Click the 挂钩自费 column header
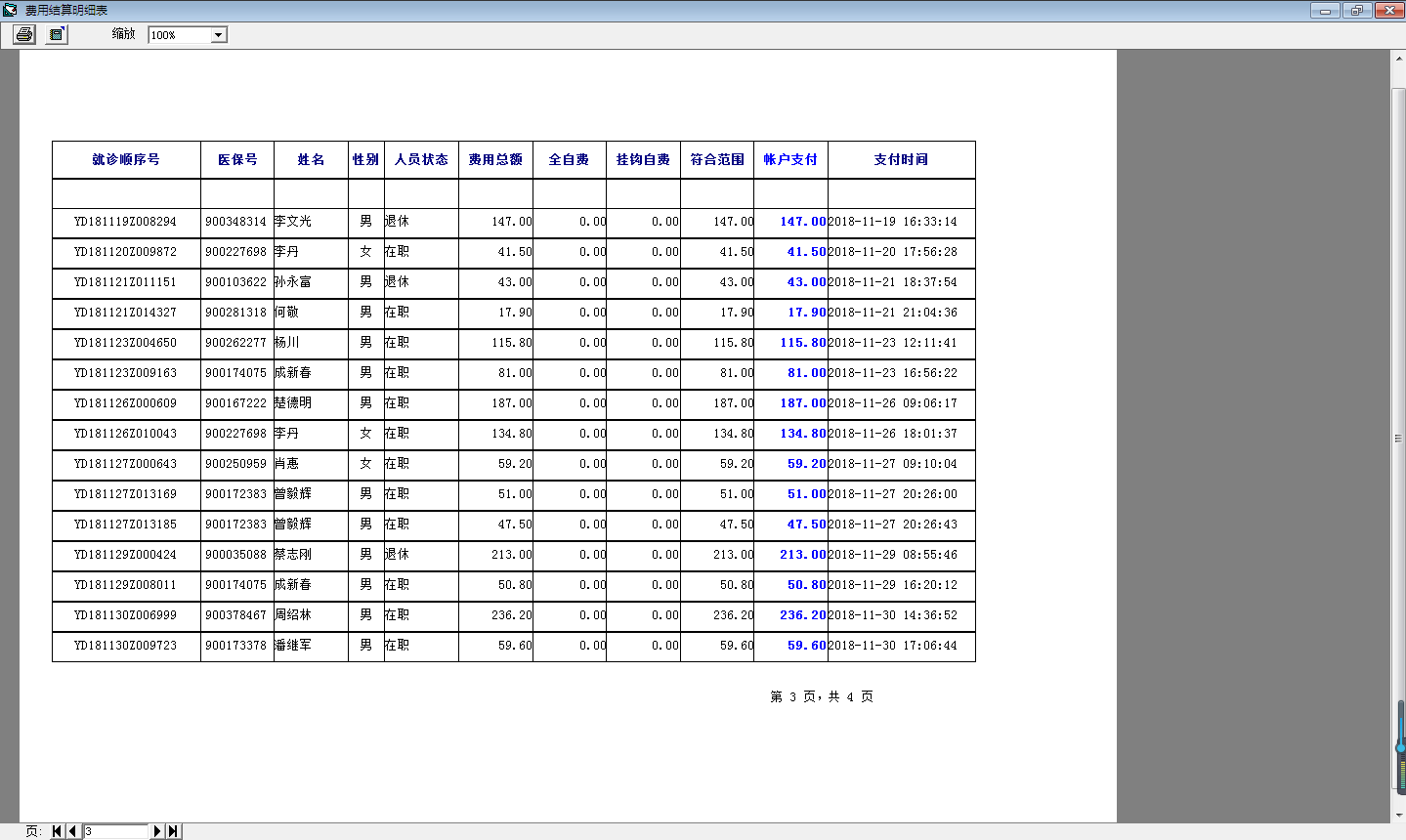 click(x=643, y=159)
